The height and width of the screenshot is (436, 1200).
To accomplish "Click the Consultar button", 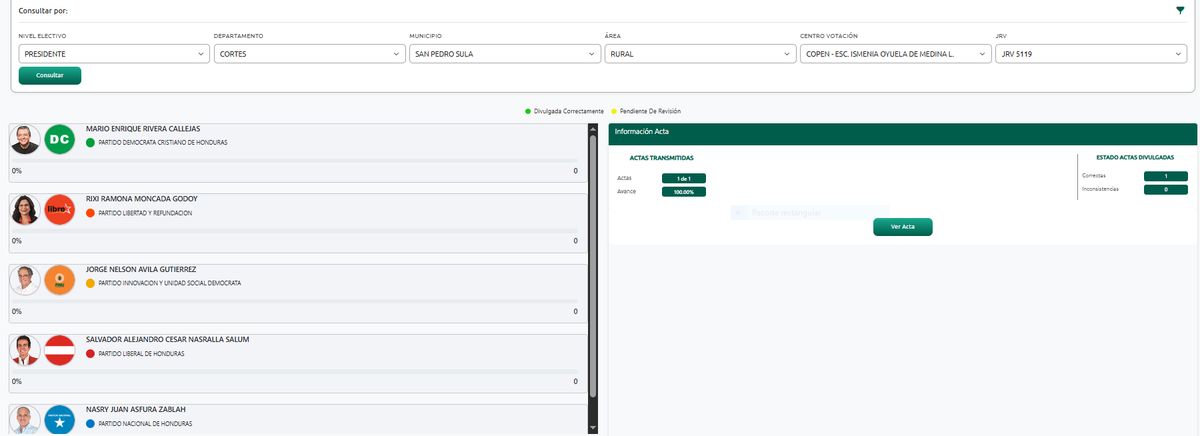I will [50, 75].
